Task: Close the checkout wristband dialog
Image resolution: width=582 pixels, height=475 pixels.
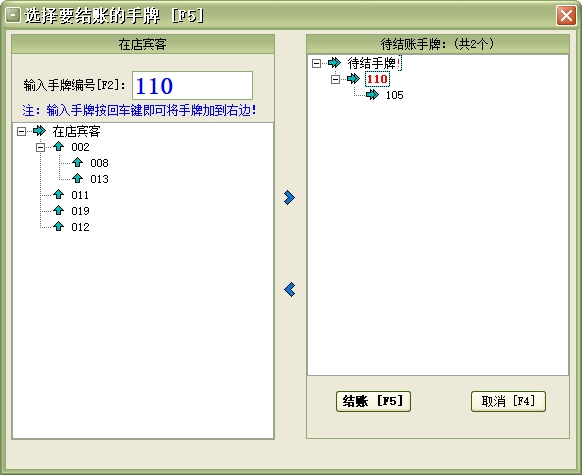Action: click(x=566, y=16)
